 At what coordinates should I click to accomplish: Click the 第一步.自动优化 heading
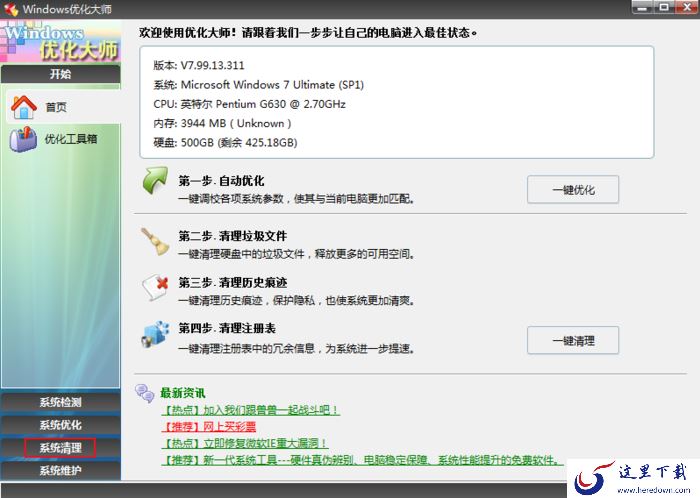pyautogui.click(x=221, y=181)
